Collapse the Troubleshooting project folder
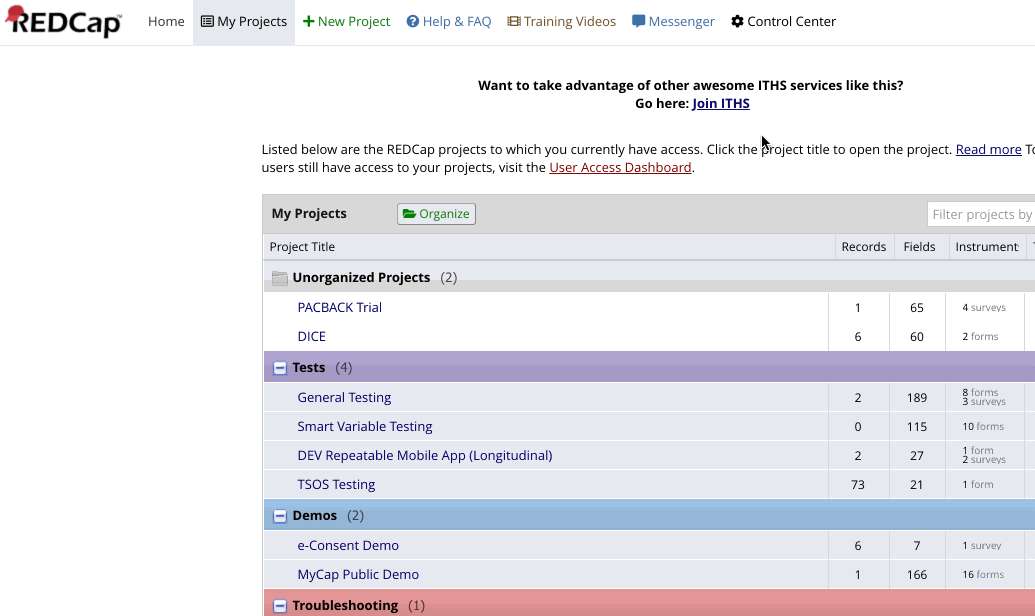This screenshot has width=1035, height=616. (280, 605)
